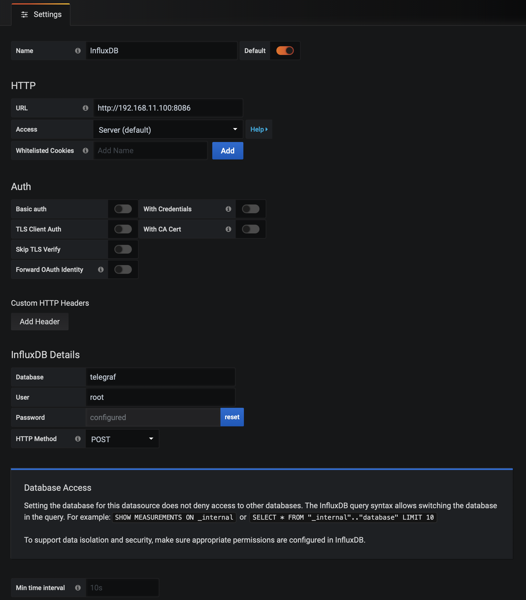Open the HTTP Method dropdown showing POST
Screen dimensions: 526x600
click(122, 439)
